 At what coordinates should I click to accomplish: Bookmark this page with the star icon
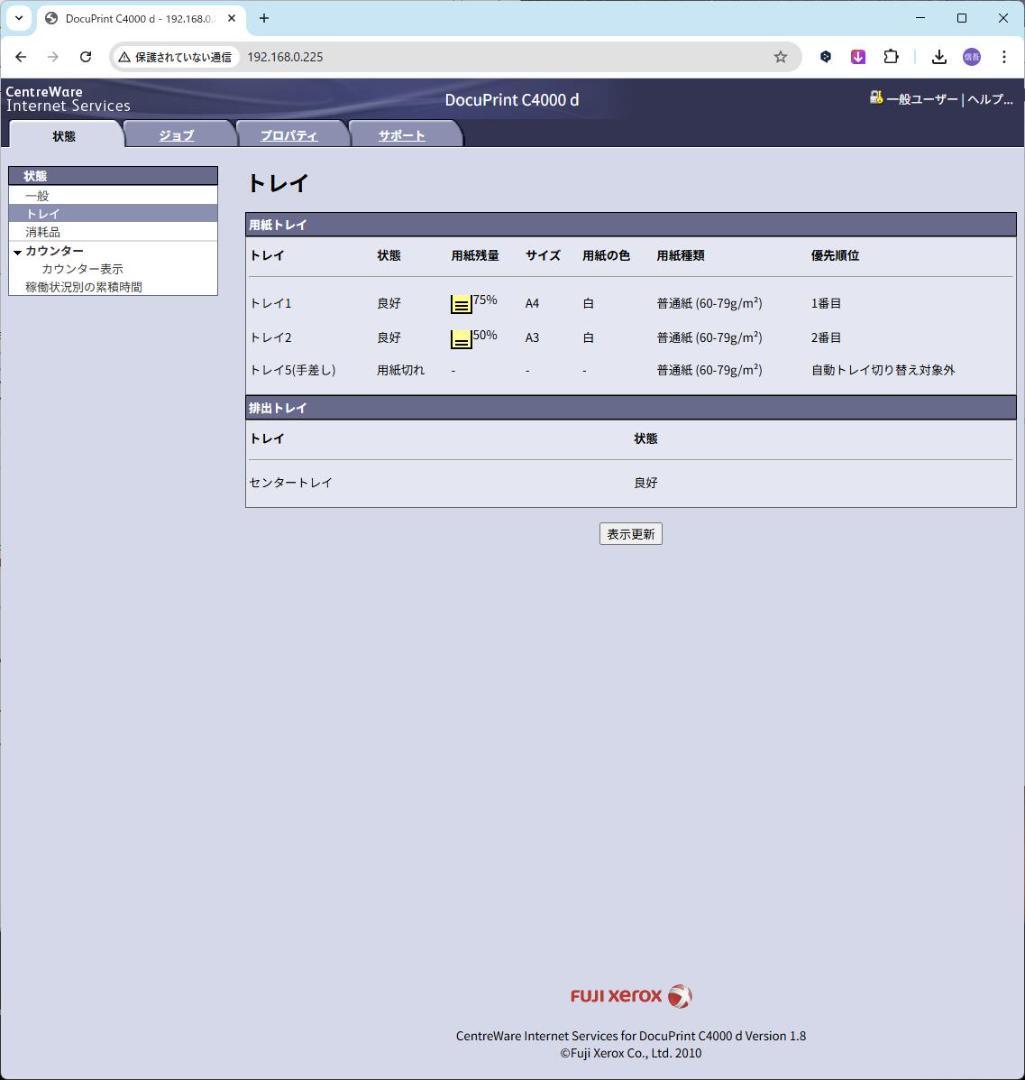781,57
